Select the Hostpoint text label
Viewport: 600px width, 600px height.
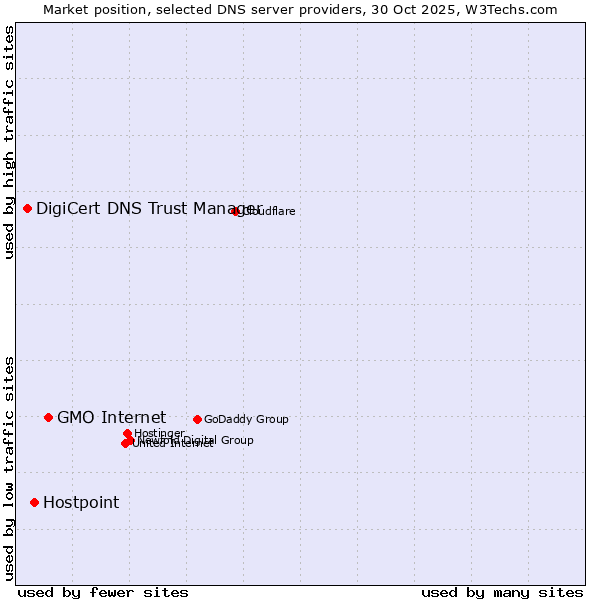[81, 502]
